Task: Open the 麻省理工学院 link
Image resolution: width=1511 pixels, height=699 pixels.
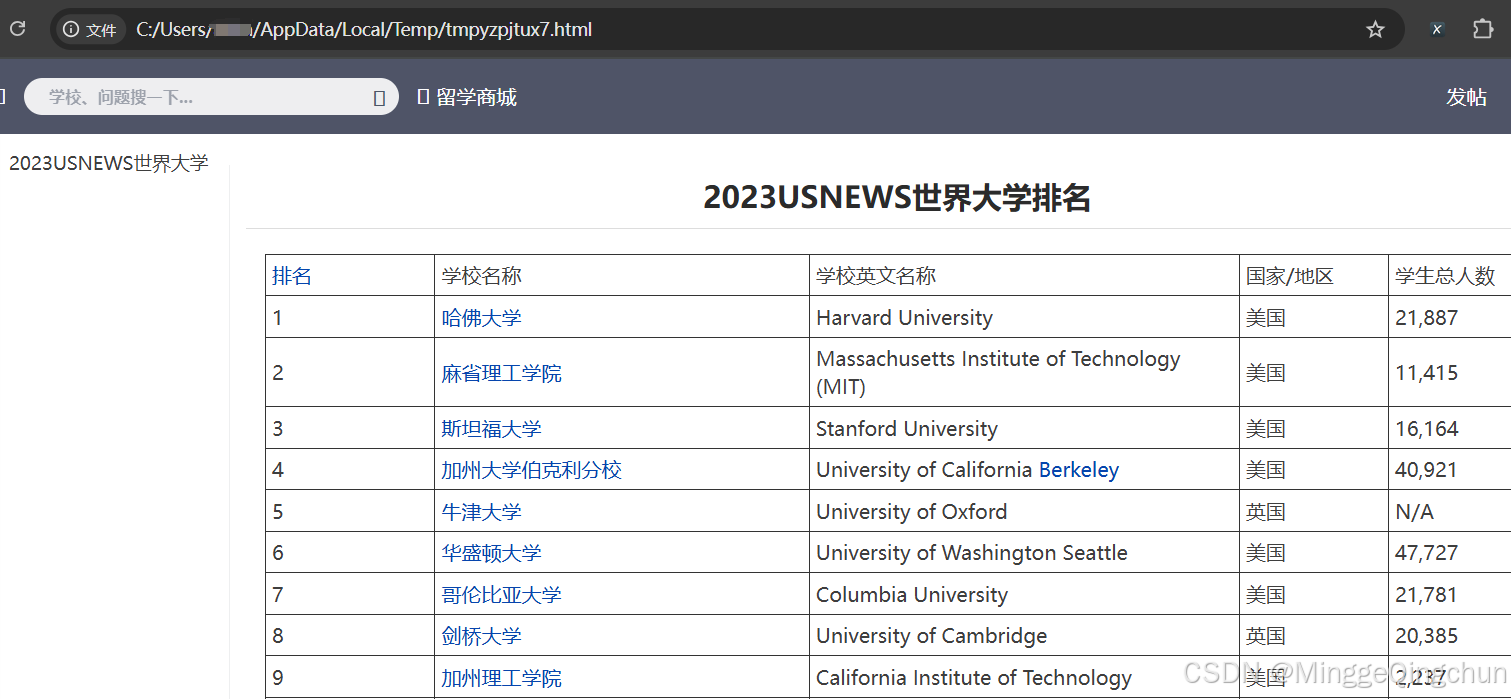Action: pyautogui.click(x=502, y=373)
